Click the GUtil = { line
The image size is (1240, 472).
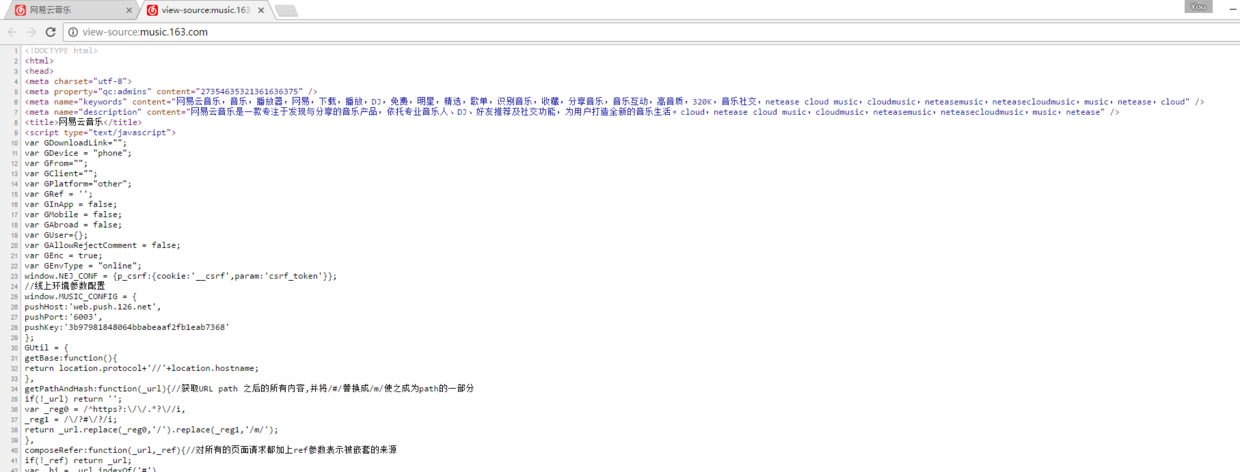point(46,347)
